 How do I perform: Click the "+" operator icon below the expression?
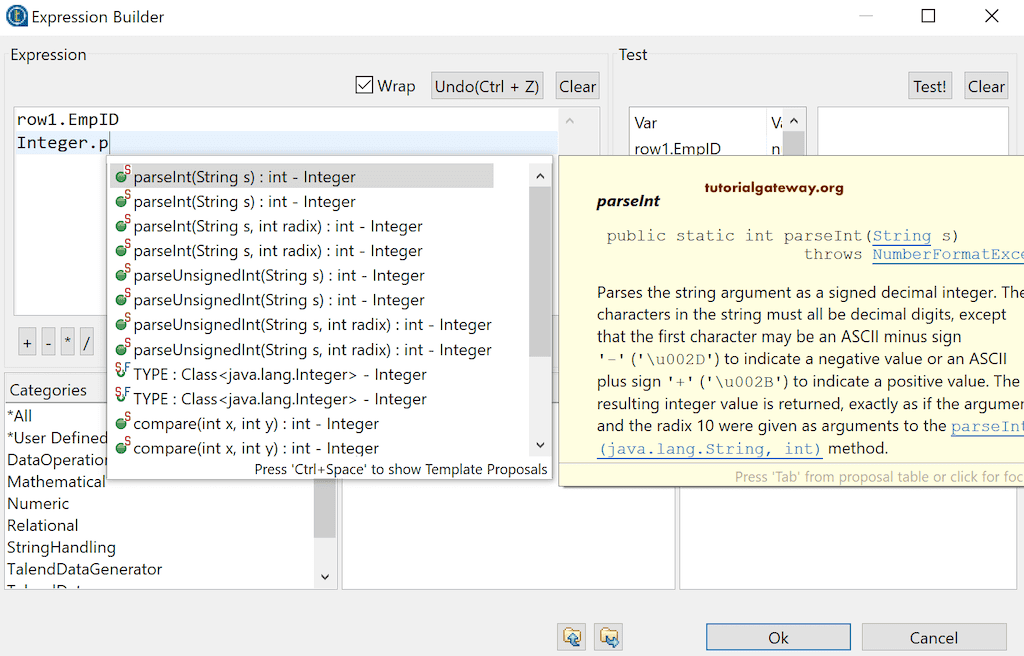tap(27, 342)
